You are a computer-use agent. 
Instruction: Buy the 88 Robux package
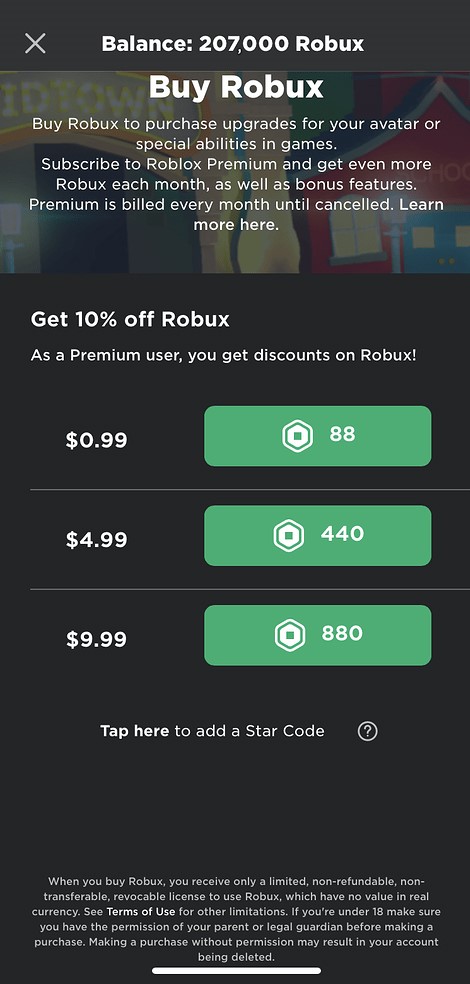318,436
